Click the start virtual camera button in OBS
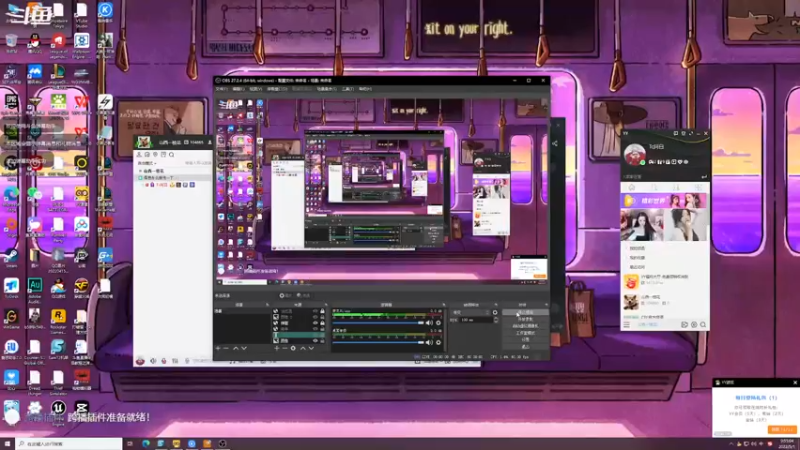The image size is (800, 450). (x=525, y=326)
